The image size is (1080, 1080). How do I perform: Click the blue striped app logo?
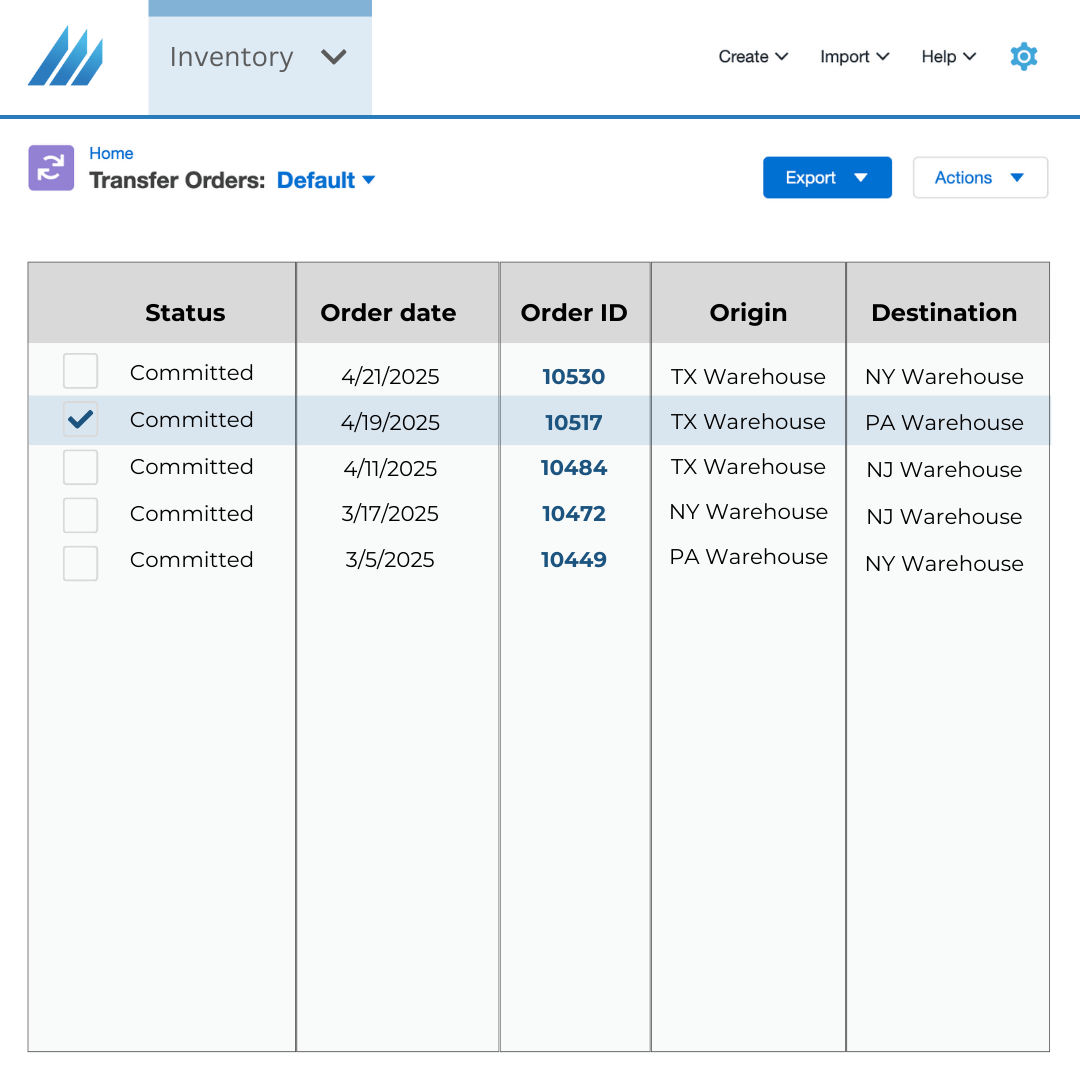click(x=65, y=56)
